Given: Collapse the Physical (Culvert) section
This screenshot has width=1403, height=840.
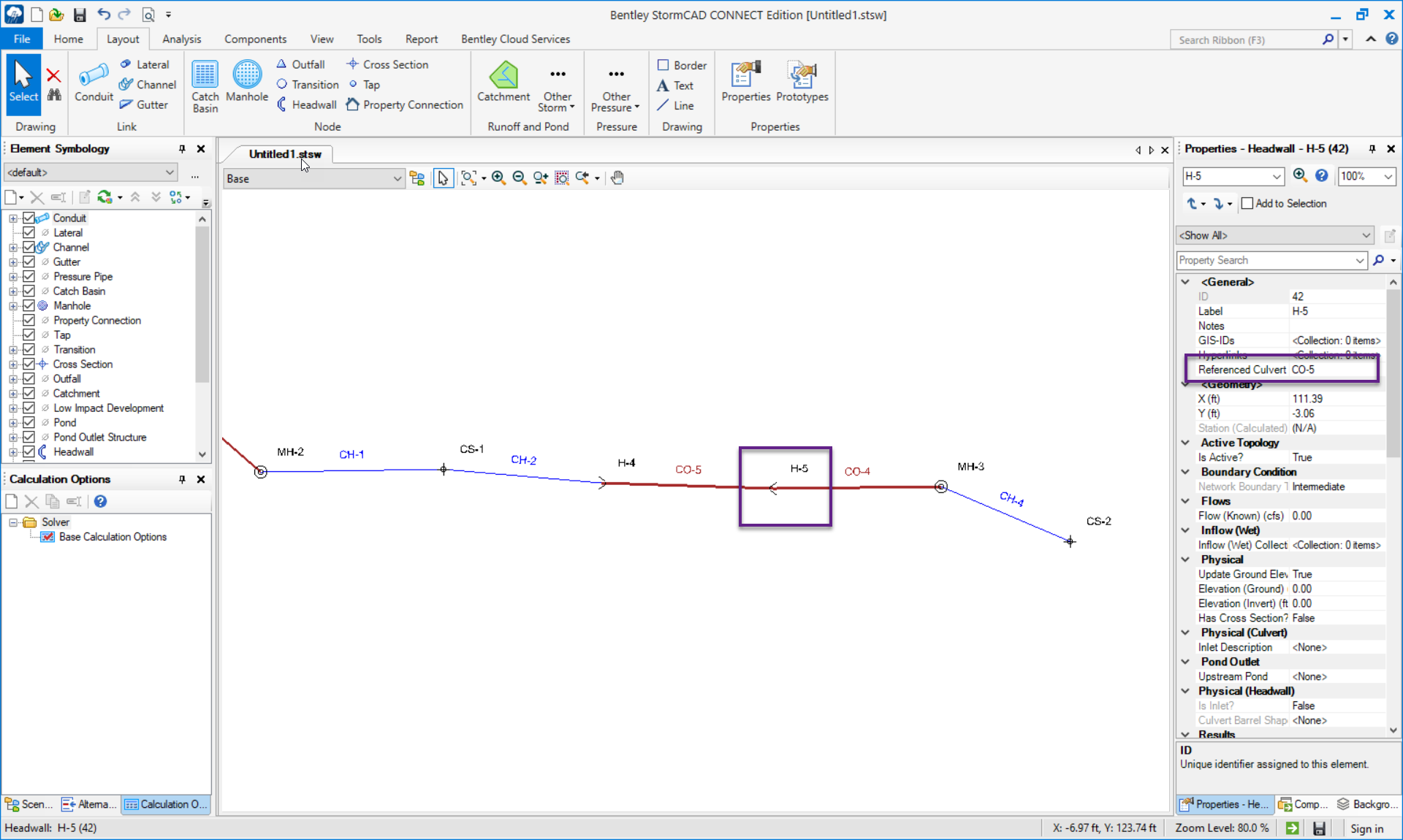Looking at the screenshot, I should 1185,633.
